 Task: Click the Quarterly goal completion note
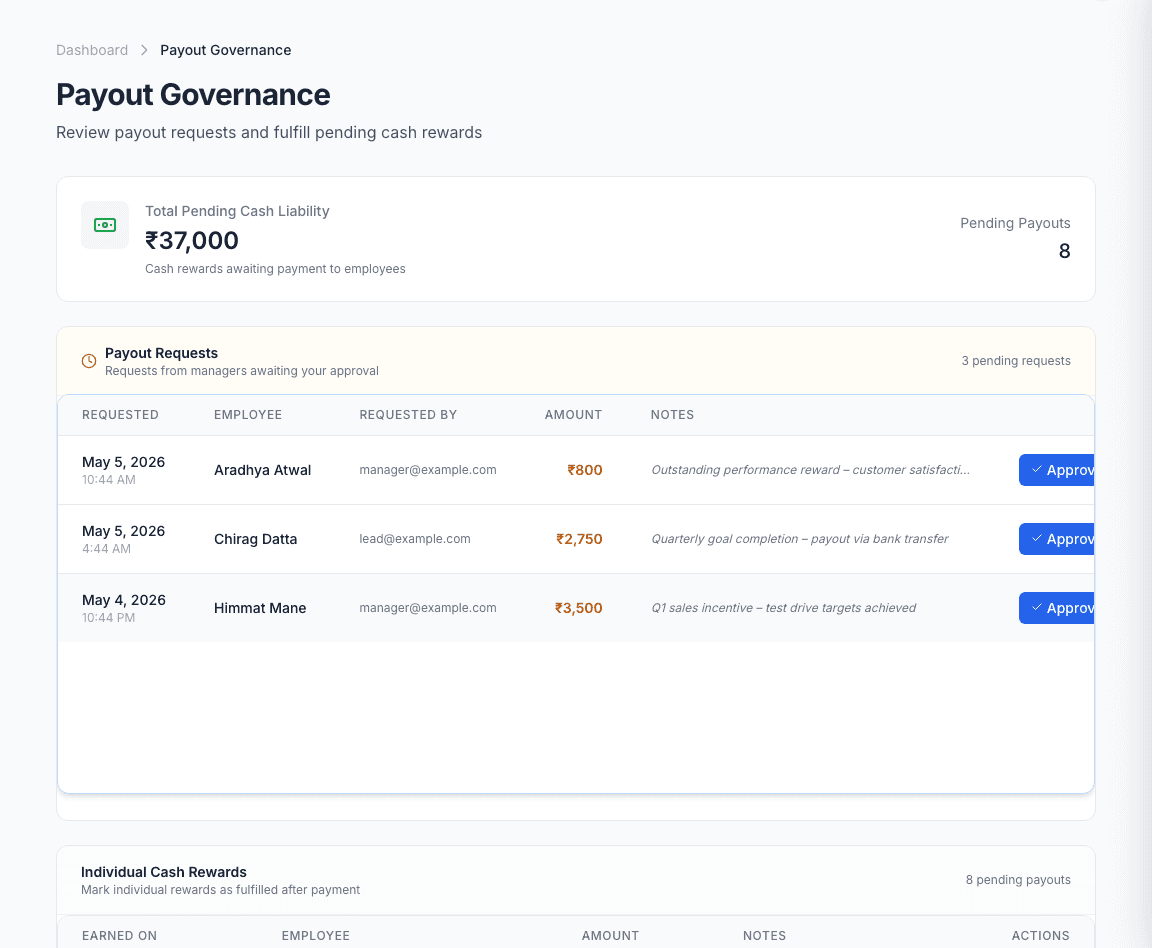[x=799, y=539]
